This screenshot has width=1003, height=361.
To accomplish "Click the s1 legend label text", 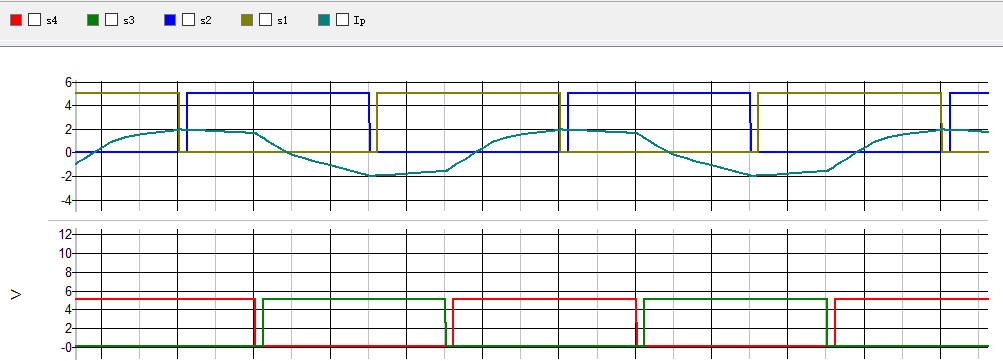I will pyautogui.click(x=282, y=20).
